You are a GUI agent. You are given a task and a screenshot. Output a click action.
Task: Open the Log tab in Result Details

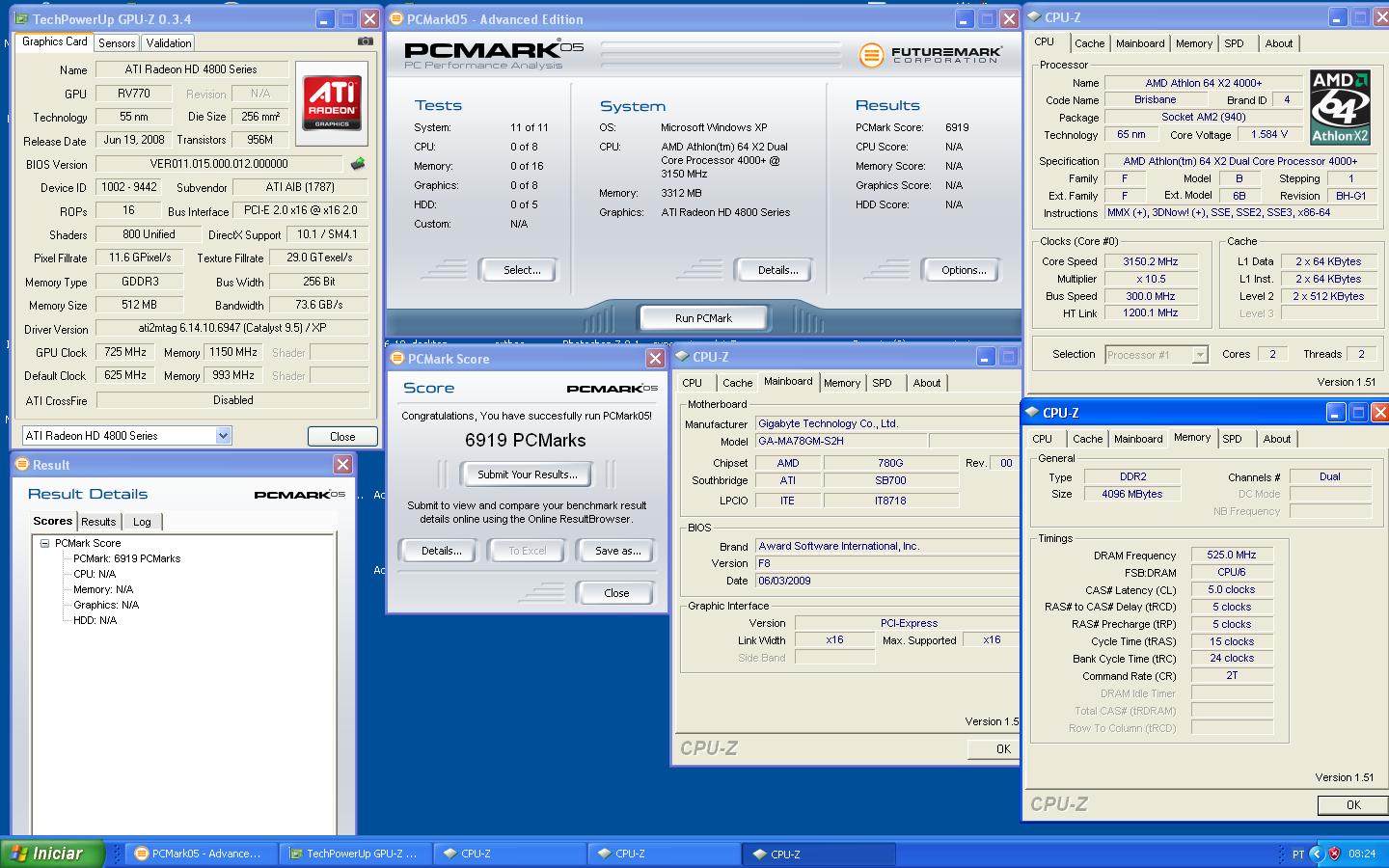tap(142, 522)
